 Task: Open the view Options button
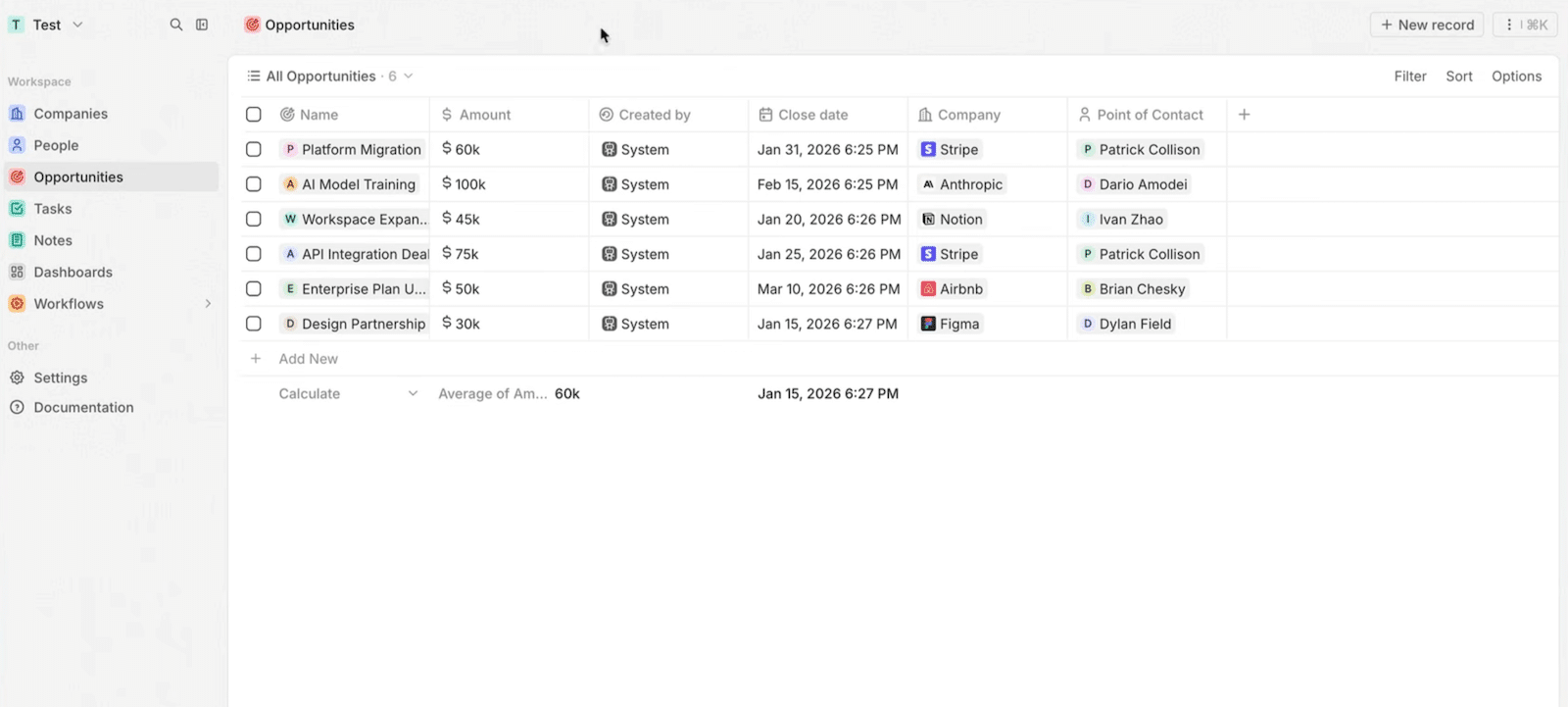[1517, 76]
